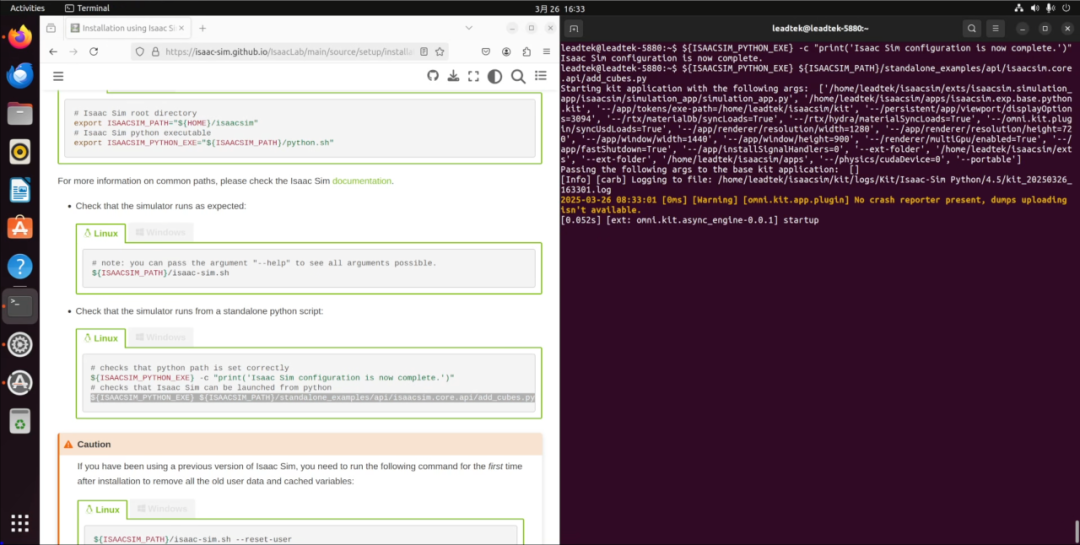This screenshot has height=545, width=1080.
Task: Open the docs page search magnifier icon
Action: [518, 76]
